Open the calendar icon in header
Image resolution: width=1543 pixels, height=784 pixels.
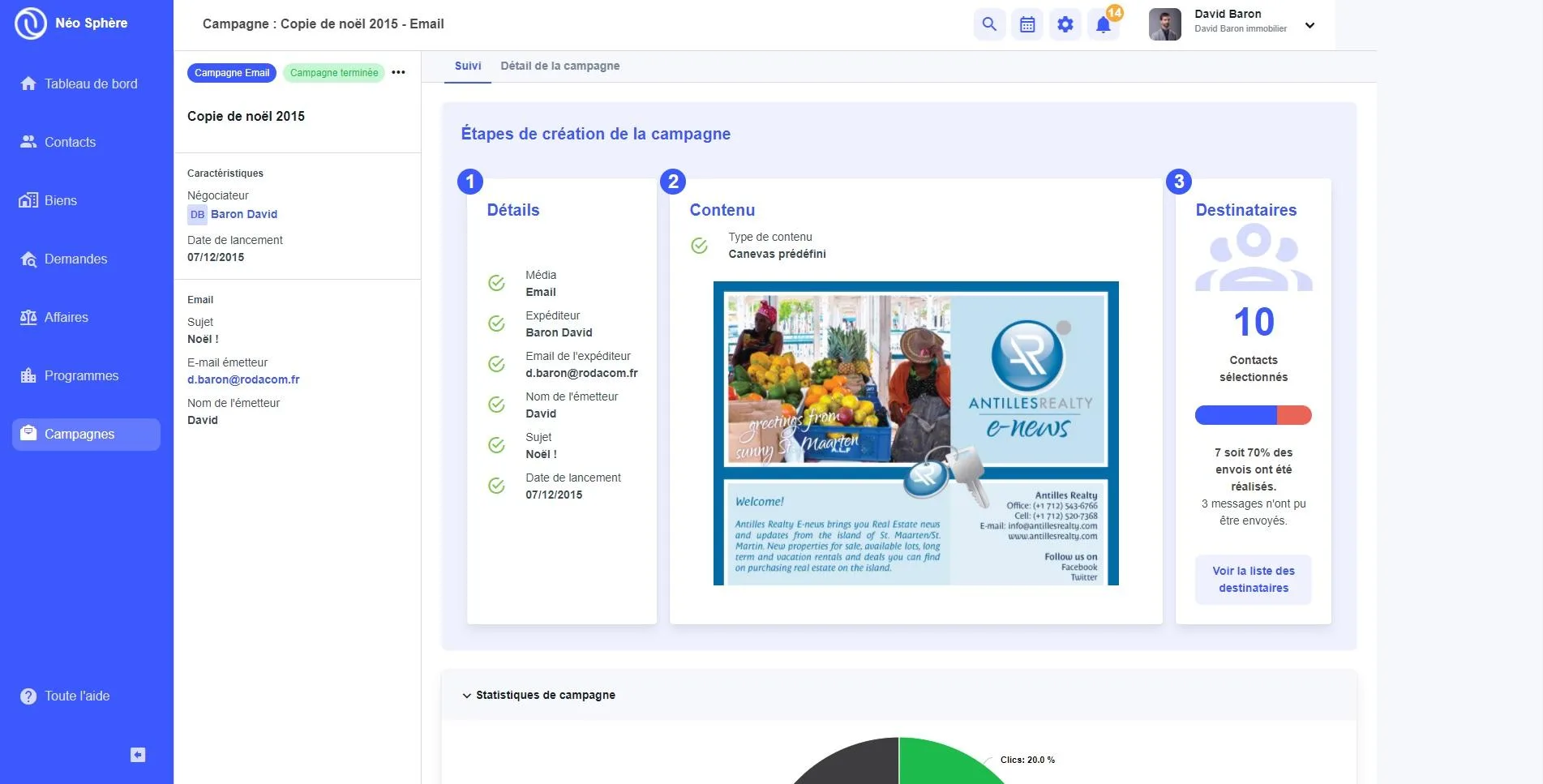click(1027, 24)
